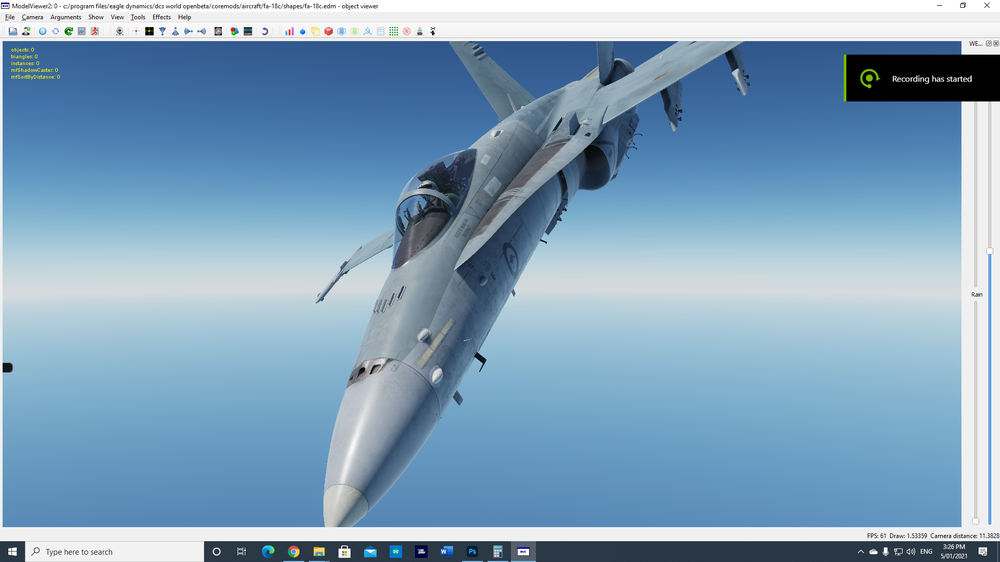The height and width of the screenshot is (562, 1000).
Task: Click the light green bounding box icon
Action: [355, 31]
